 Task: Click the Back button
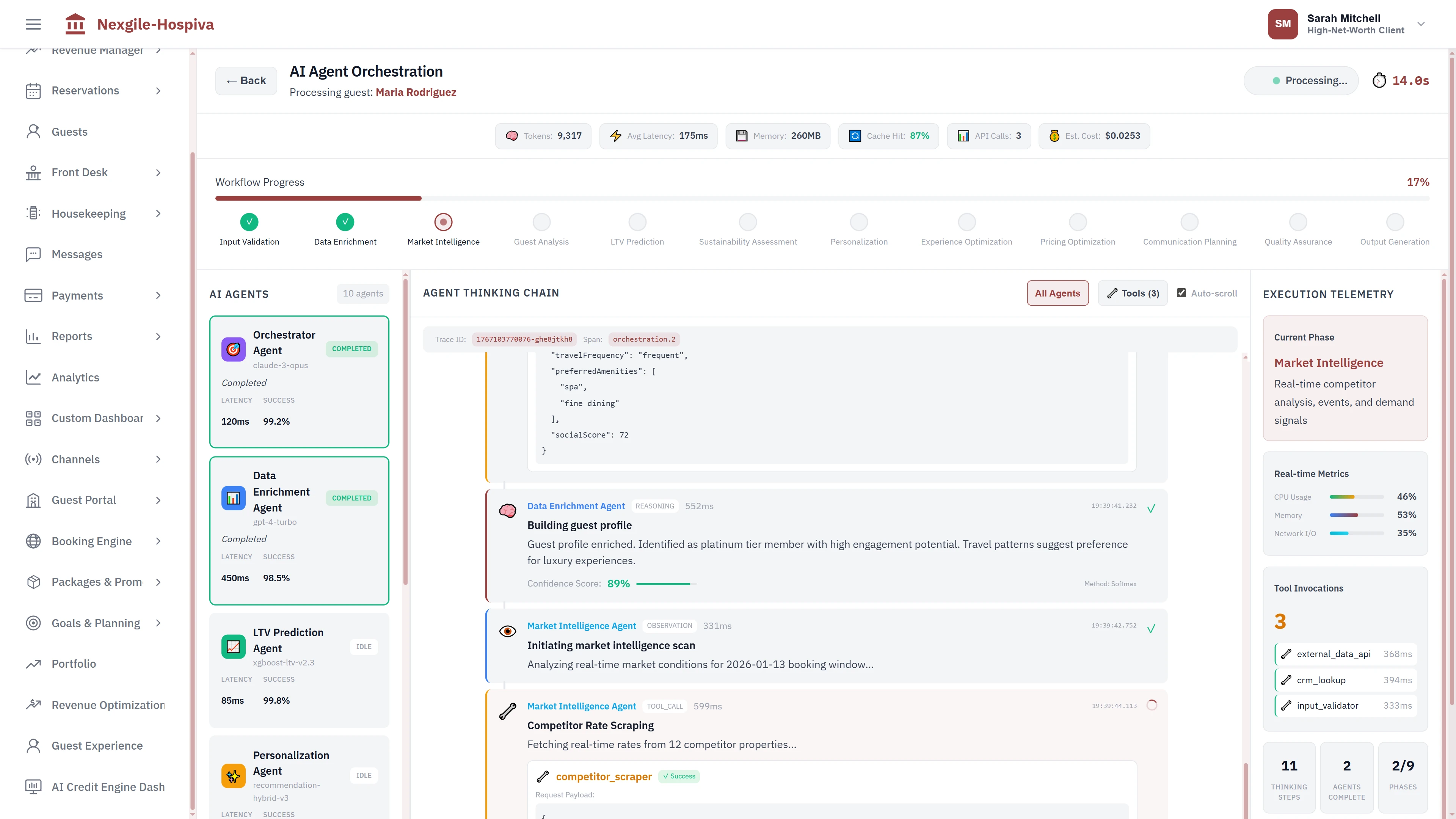click(x=245, y=80)
